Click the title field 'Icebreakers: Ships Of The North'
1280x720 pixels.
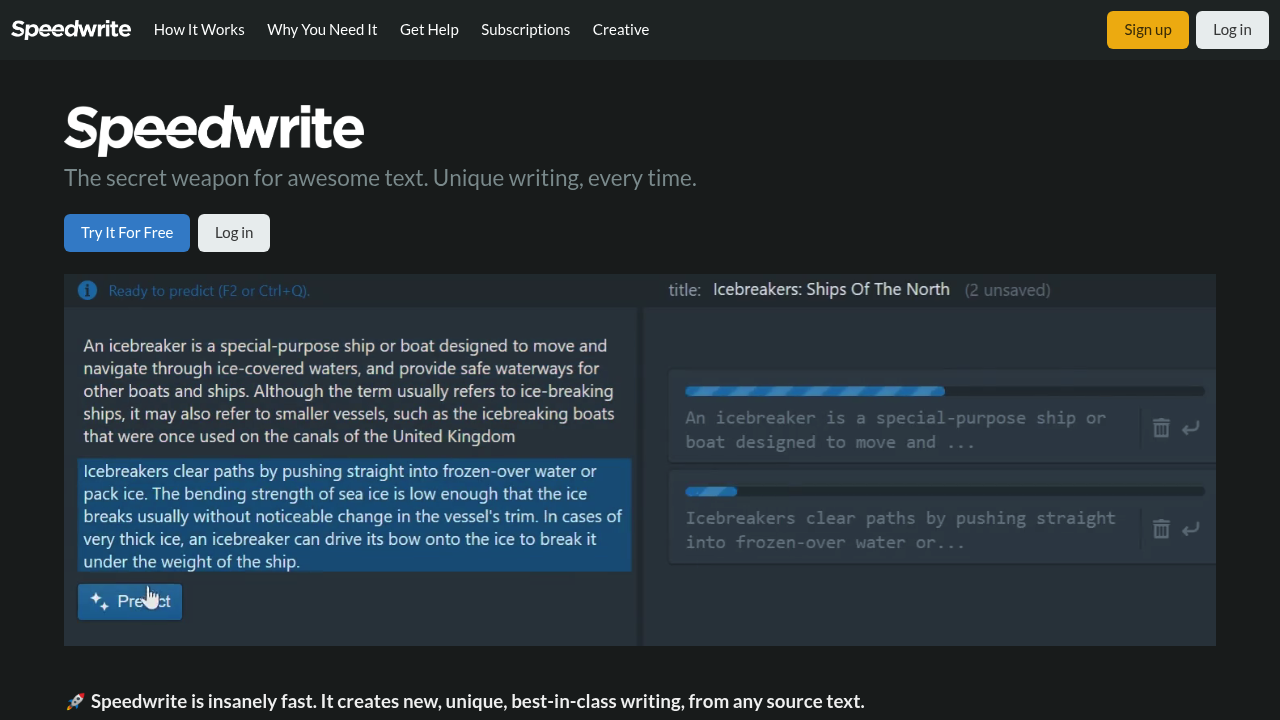click(831, 289)
